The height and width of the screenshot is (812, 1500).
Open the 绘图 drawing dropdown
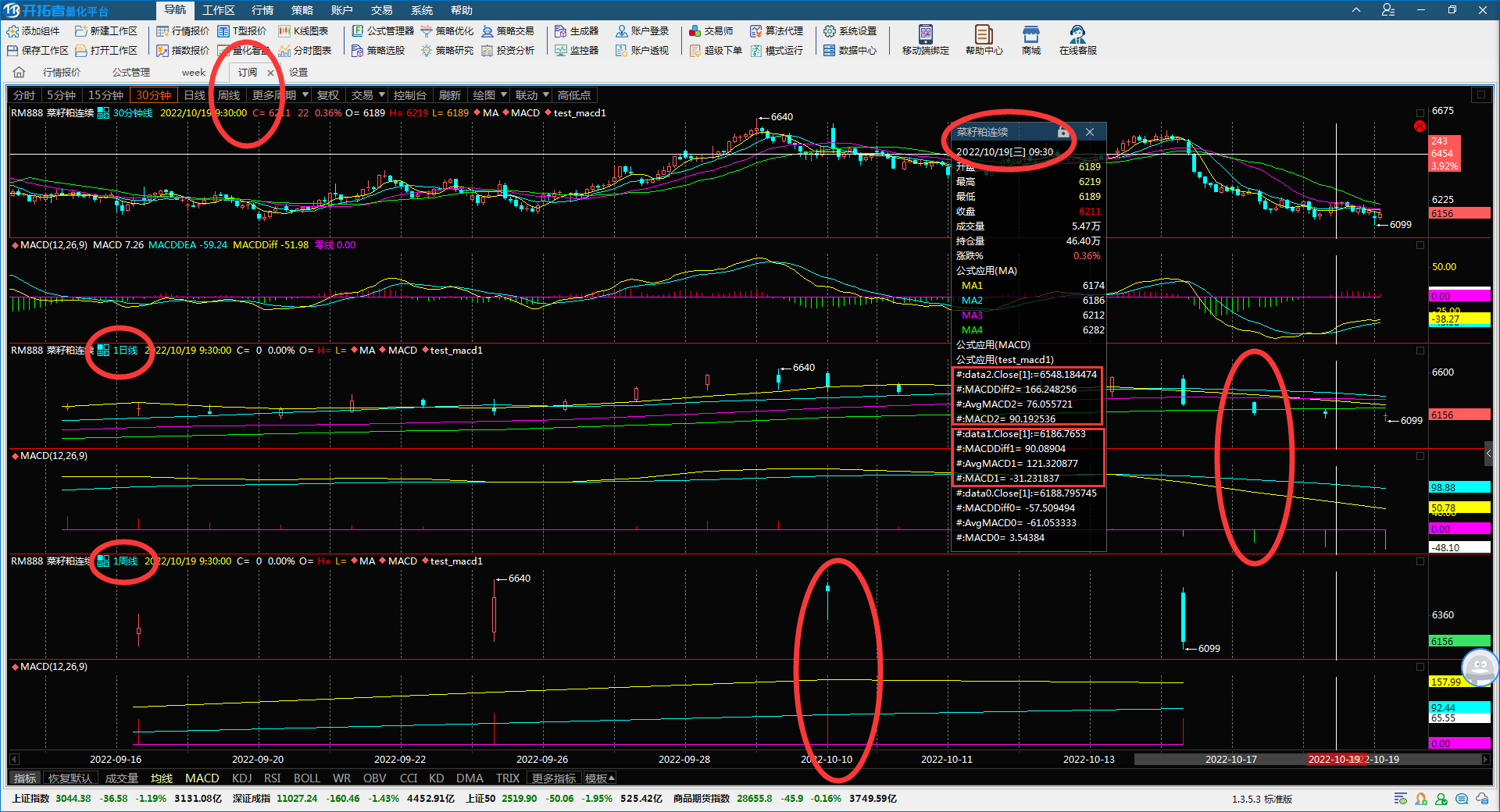(x=490, y=95)
